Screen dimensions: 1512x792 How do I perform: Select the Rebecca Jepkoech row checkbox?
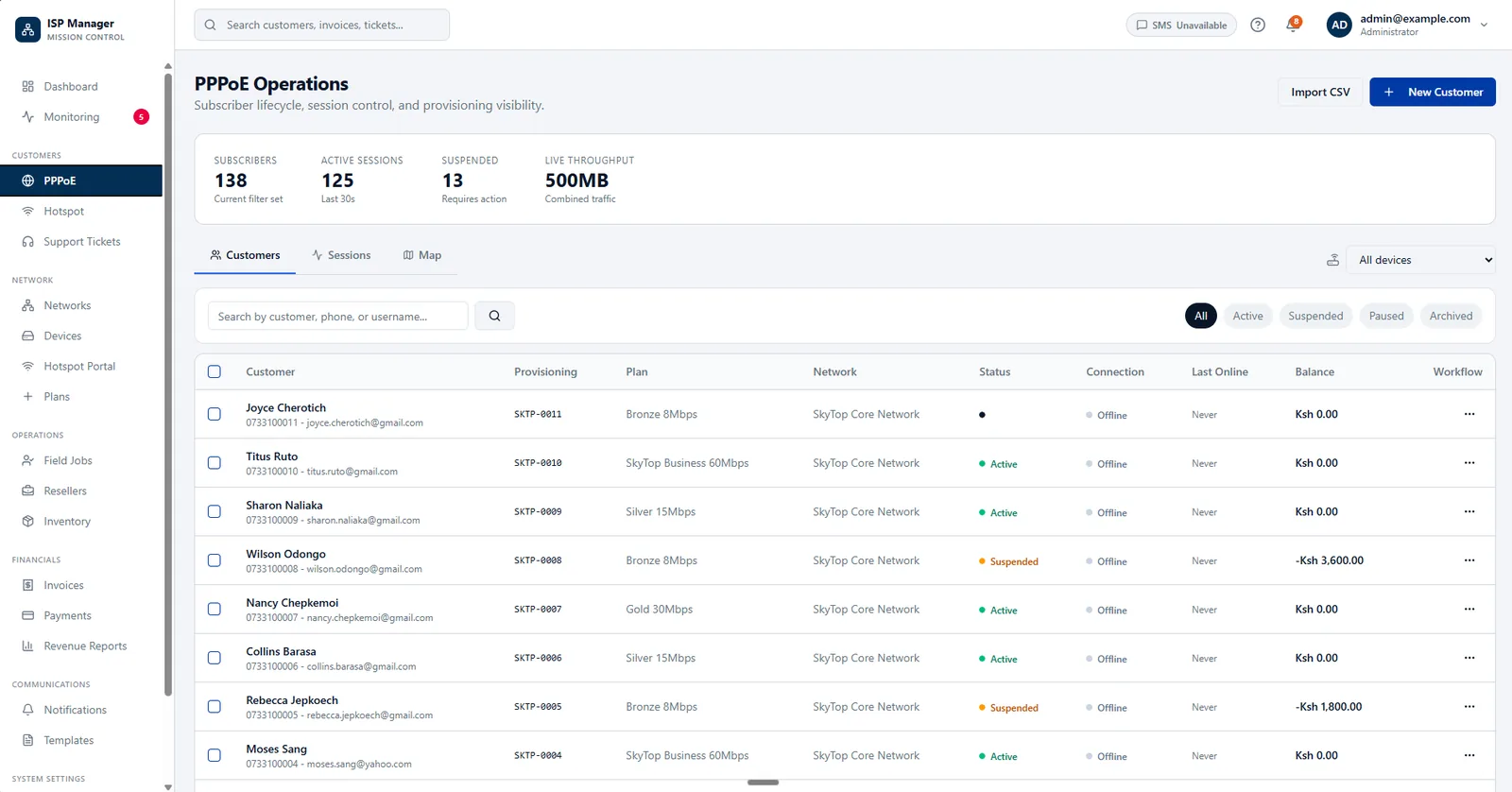tap(215, 707)
